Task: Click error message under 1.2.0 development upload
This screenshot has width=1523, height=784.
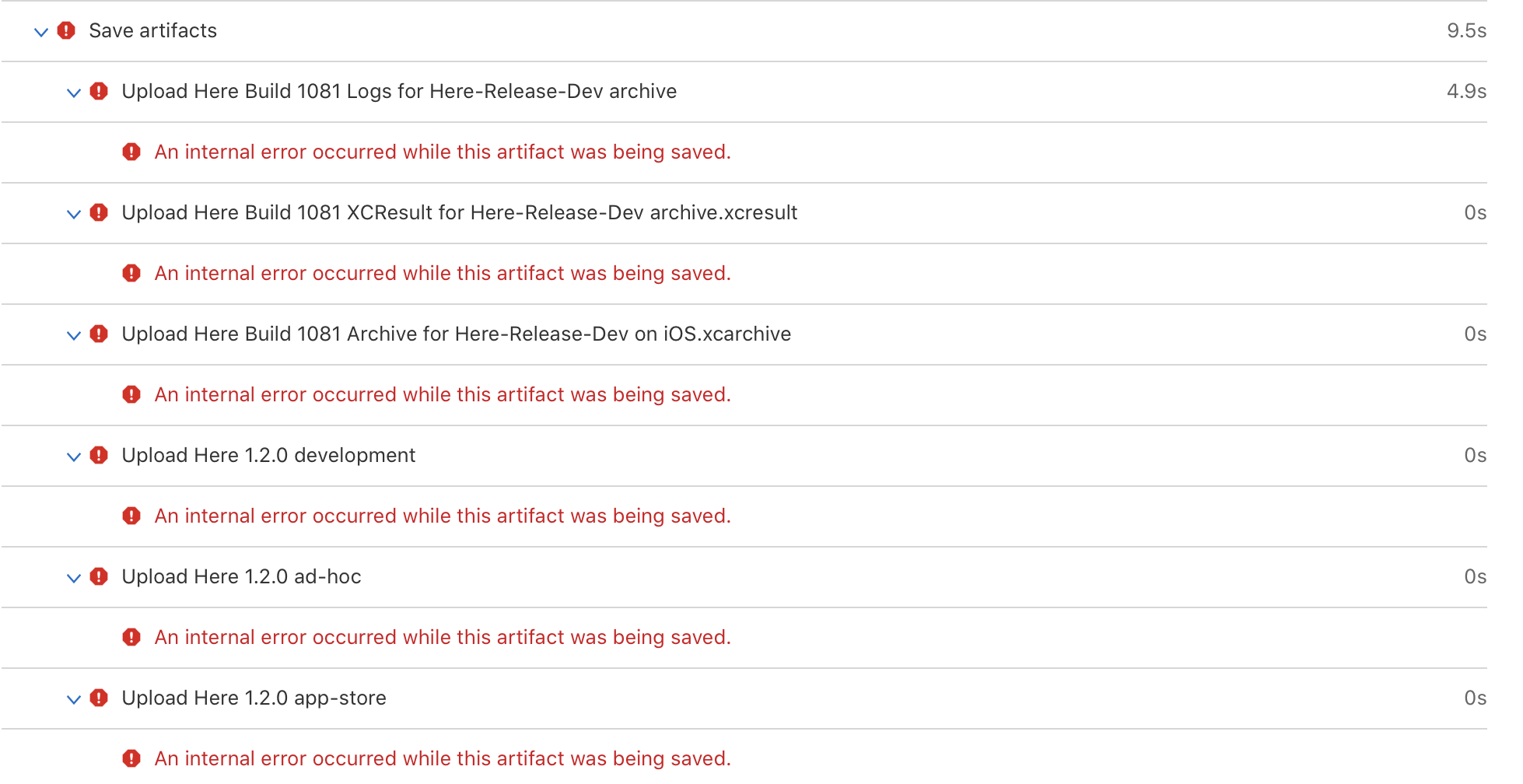Action: point(443,516)
